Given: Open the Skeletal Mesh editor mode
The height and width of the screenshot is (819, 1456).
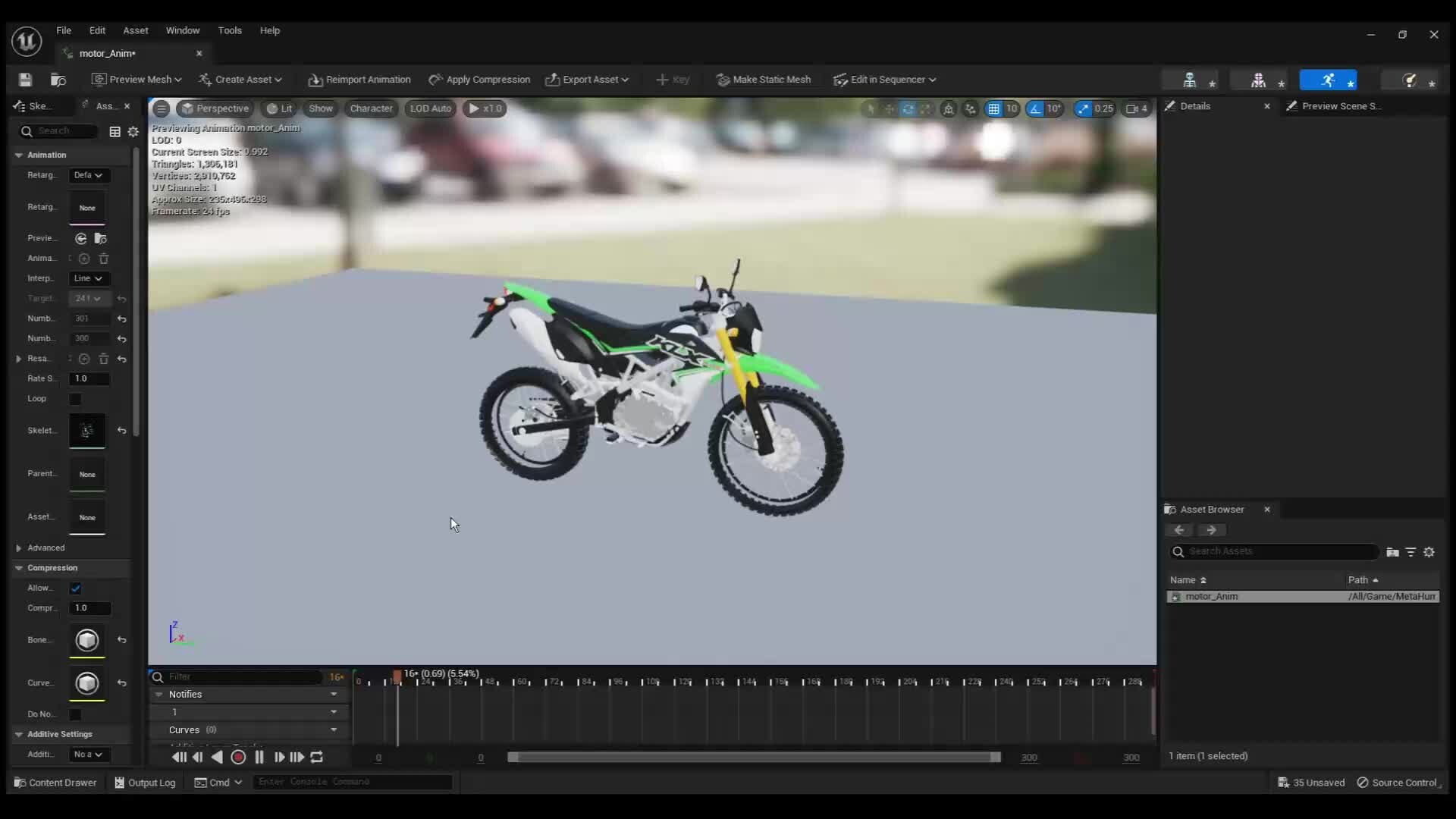Looking at the screenshot, I should point(1258,80).
